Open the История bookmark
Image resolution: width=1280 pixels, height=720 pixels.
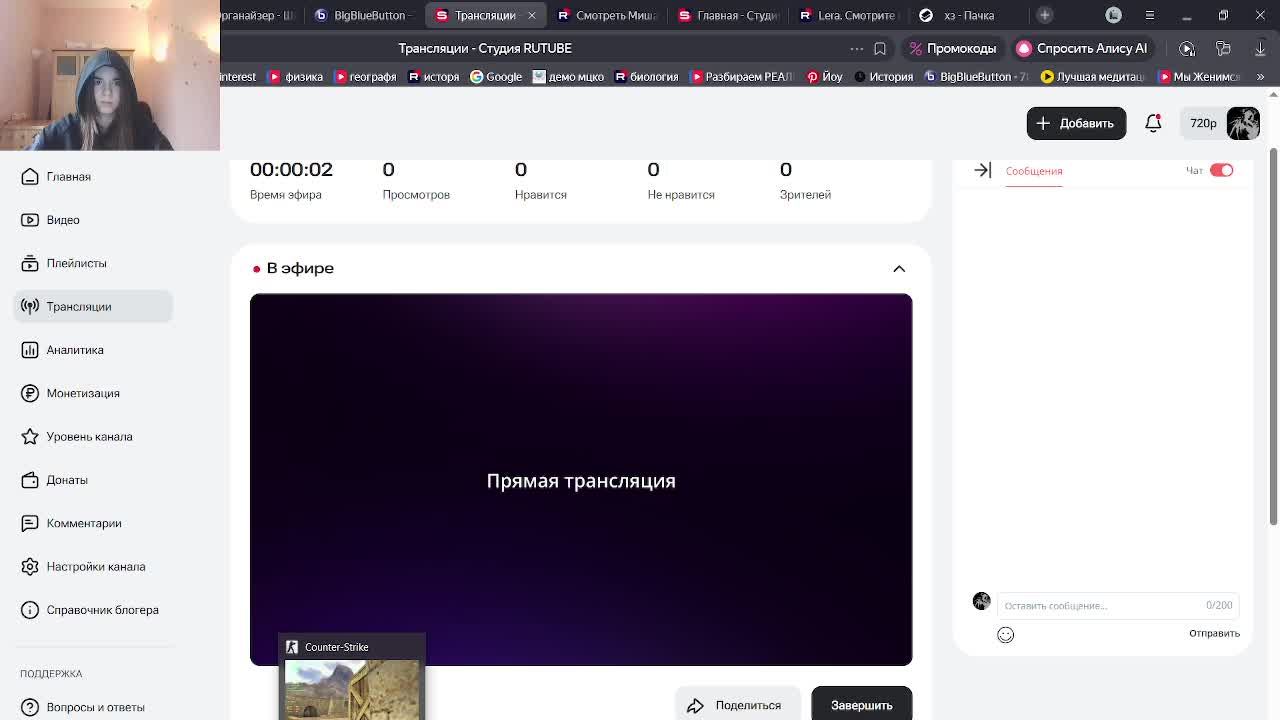pyautogui.click(x=883, y=76)
